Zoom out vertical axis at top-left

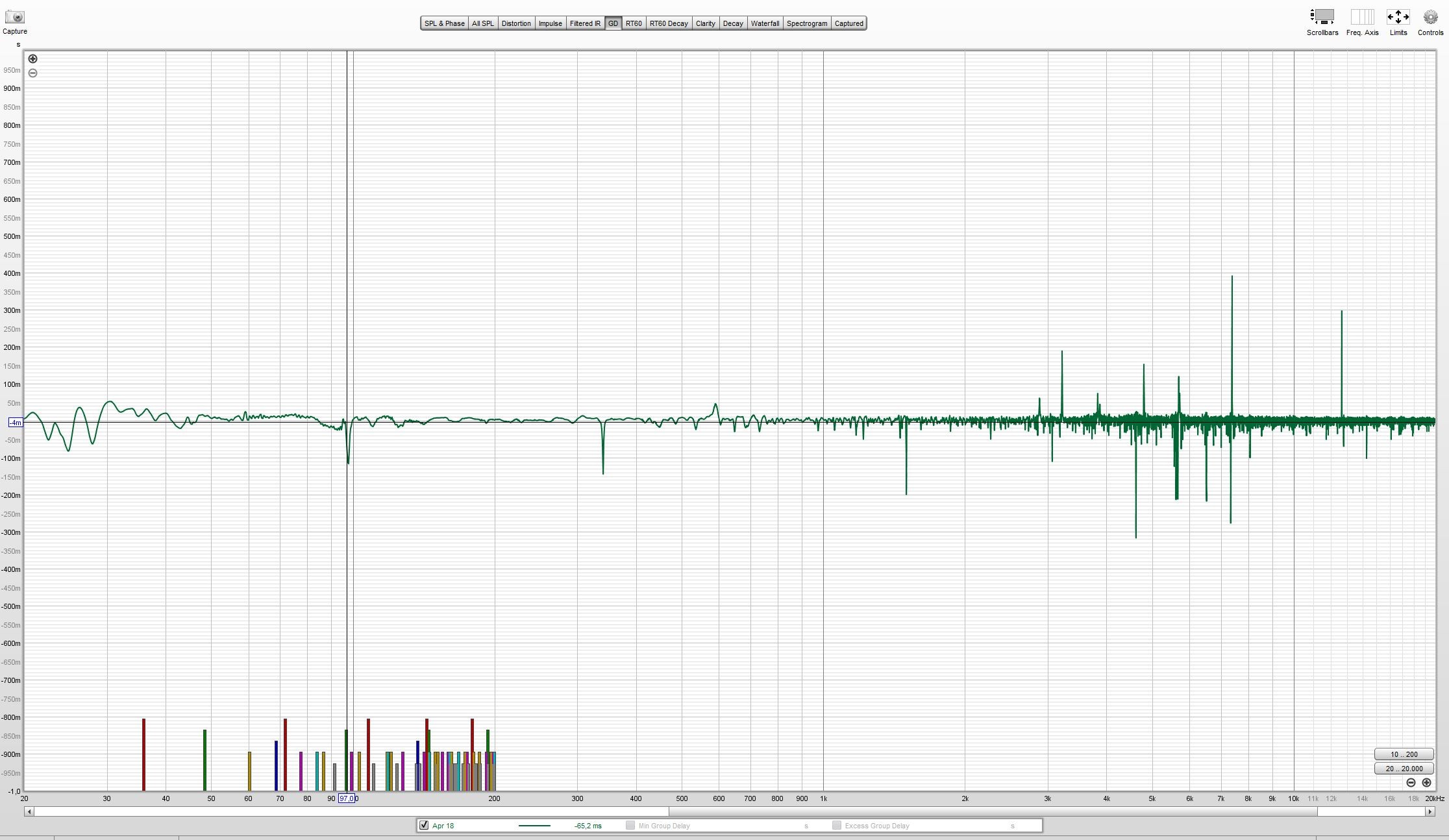click(32, 73)
